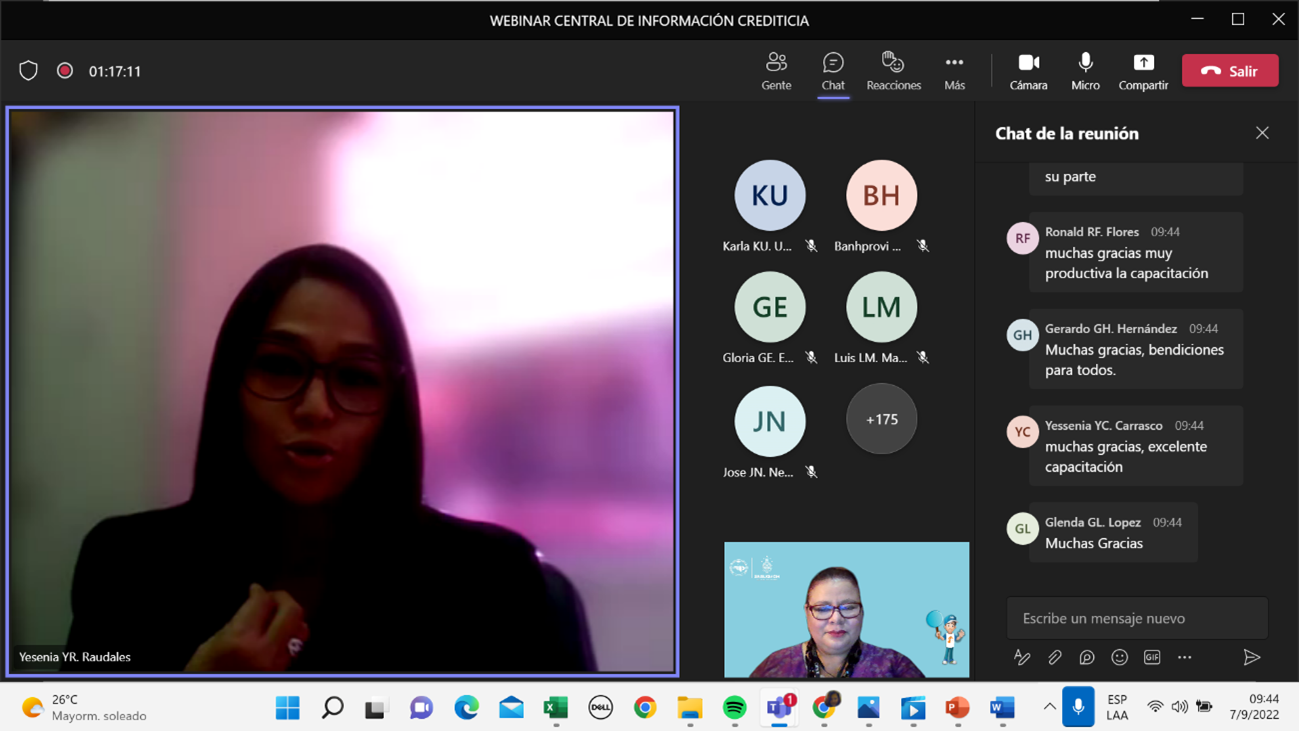This screenshot has height=731, width=1299.
Task: Open the emoji picker in chat
Action: [x=1119, y=657]
